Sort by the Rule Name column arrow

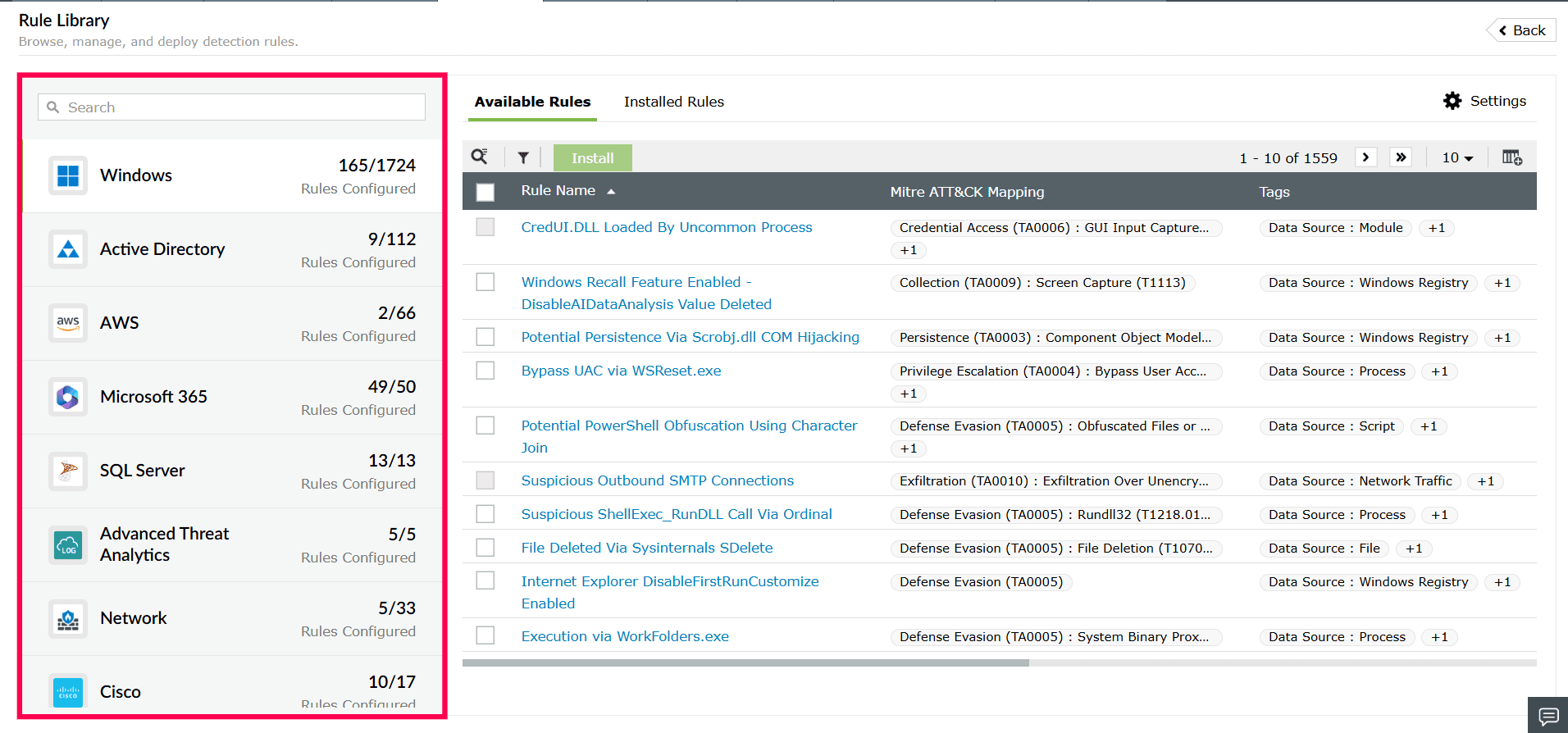click(x=611, y=191)
